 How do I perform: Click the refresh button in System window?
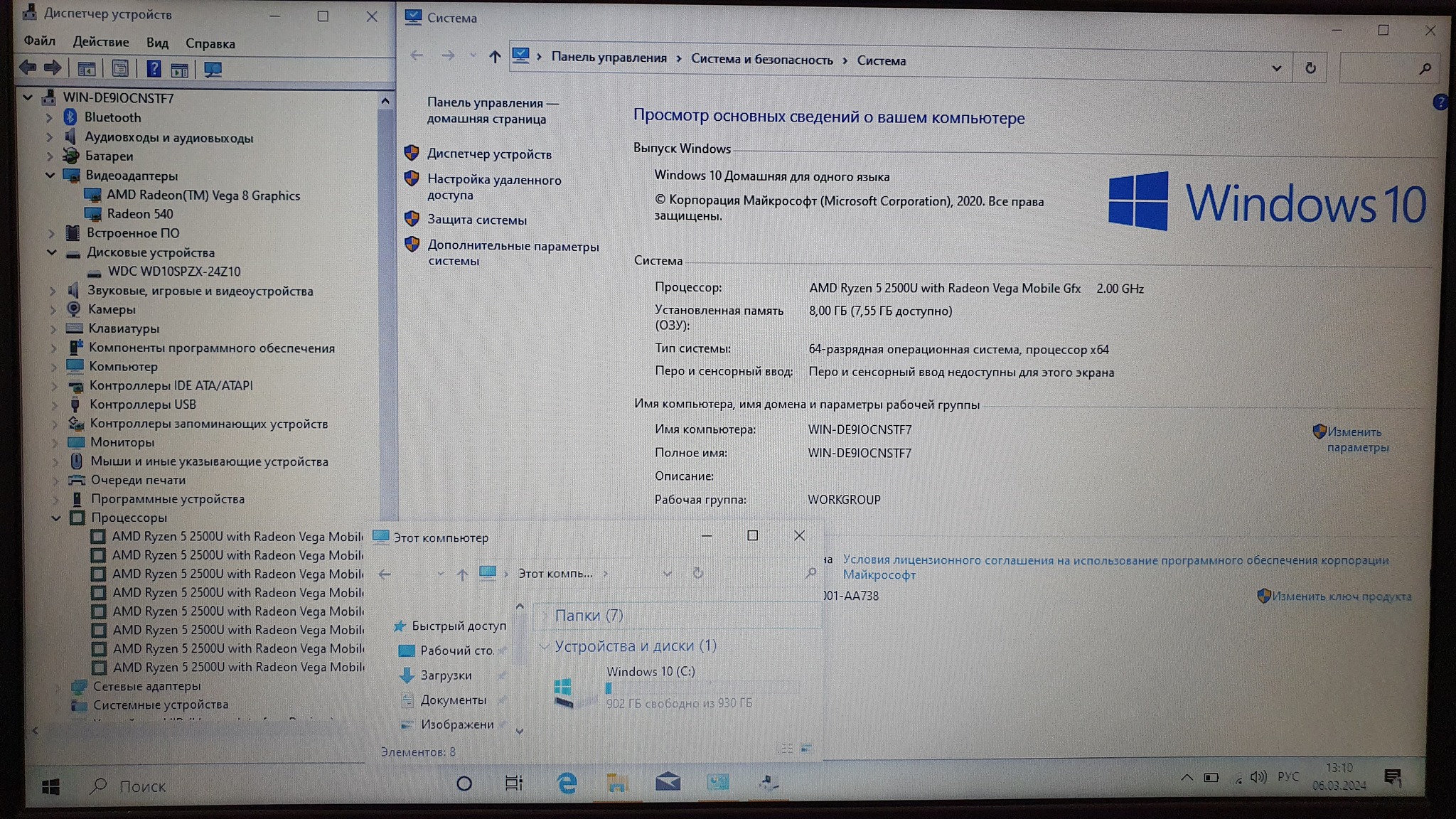[x=1310, y=68]
